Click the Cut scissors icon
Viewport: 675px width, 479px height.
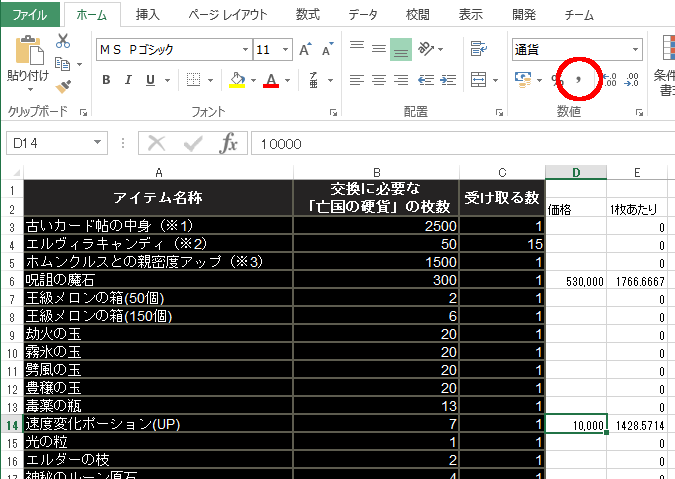pos(63,41)
